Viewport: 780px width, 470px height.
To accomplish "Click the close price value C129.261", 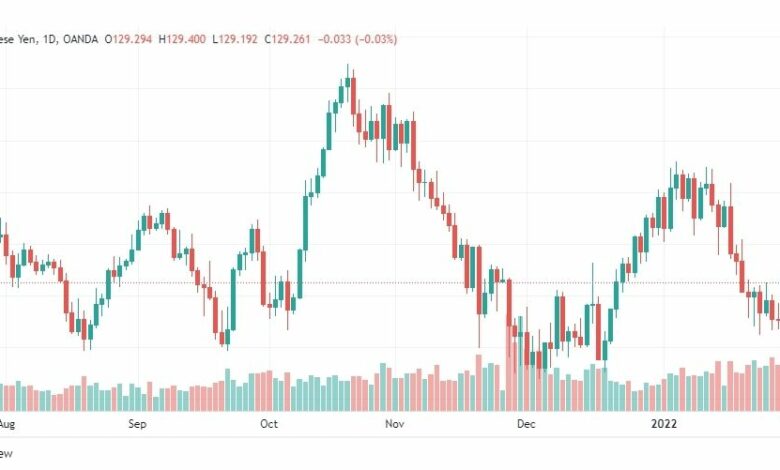I will pyautogui.click(x=287, y=39).
